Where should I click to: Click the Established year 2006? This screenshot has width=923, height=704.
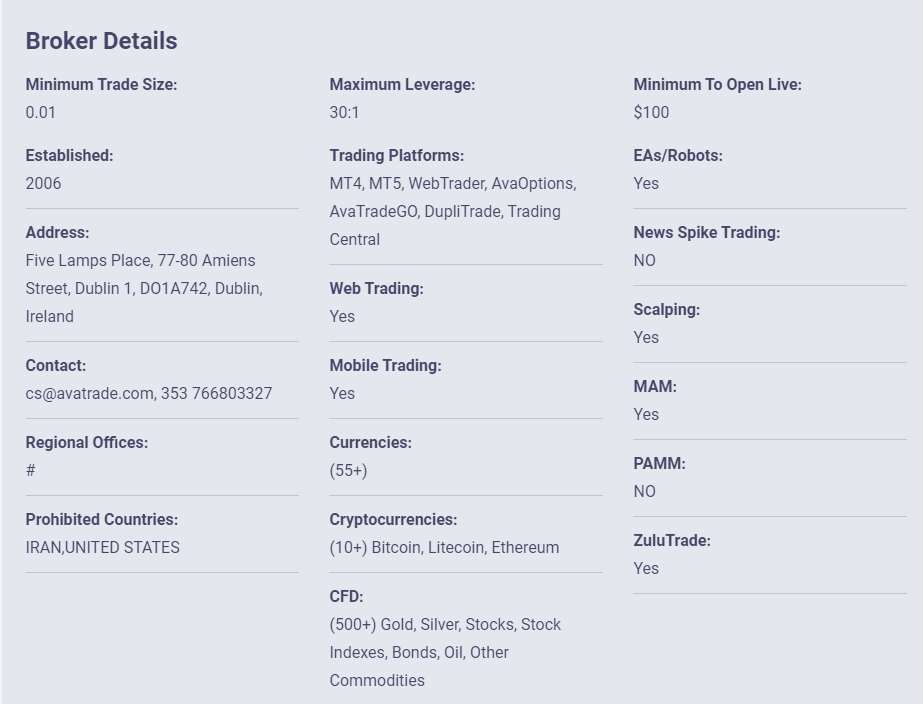click(x=43, y=184)
